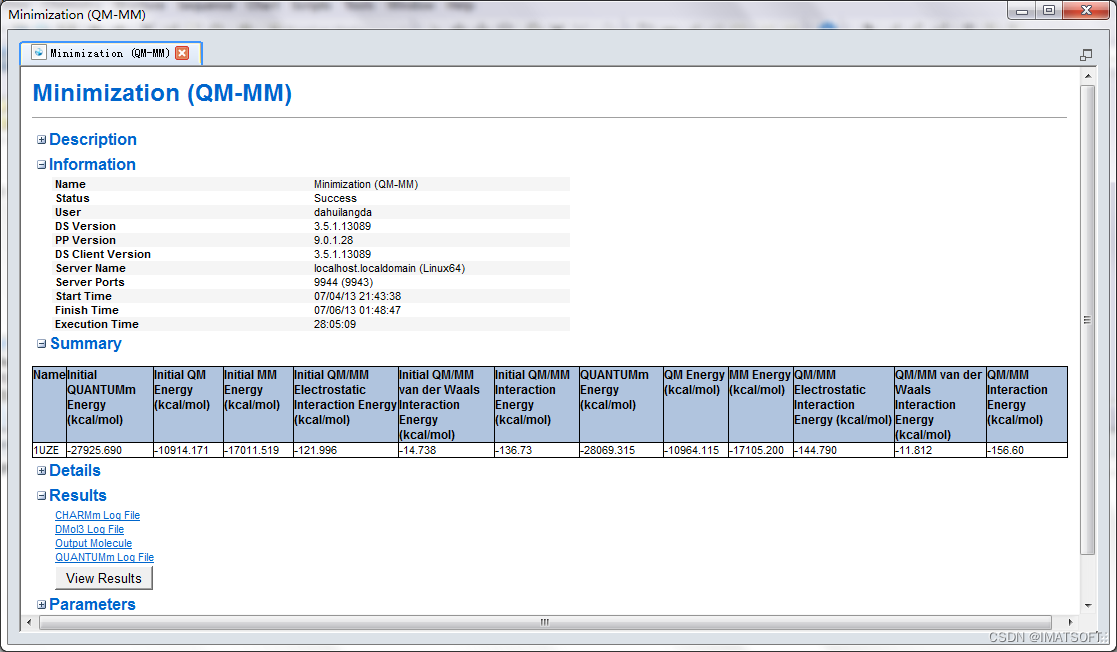Click the horizontal scrollbar left arrow
Viewport: 1117px width, 652px height.
click(29, 622)
